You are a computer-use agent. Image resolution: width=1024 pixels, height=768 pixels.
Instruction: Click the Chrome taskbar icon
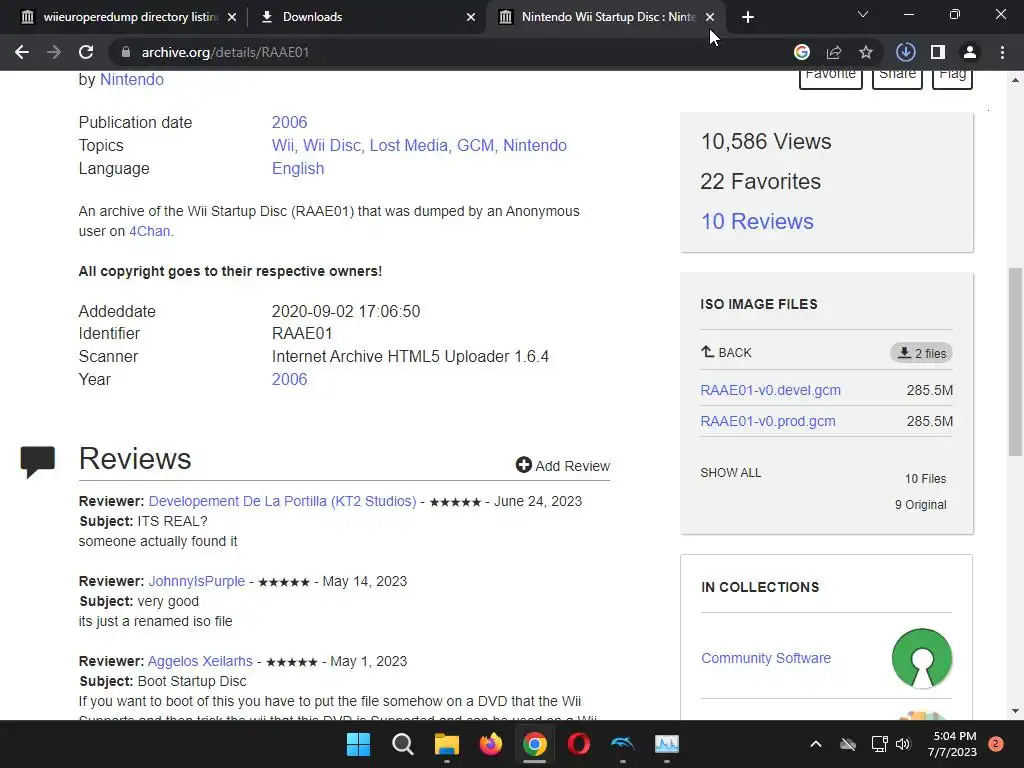[x=535, y=744]
